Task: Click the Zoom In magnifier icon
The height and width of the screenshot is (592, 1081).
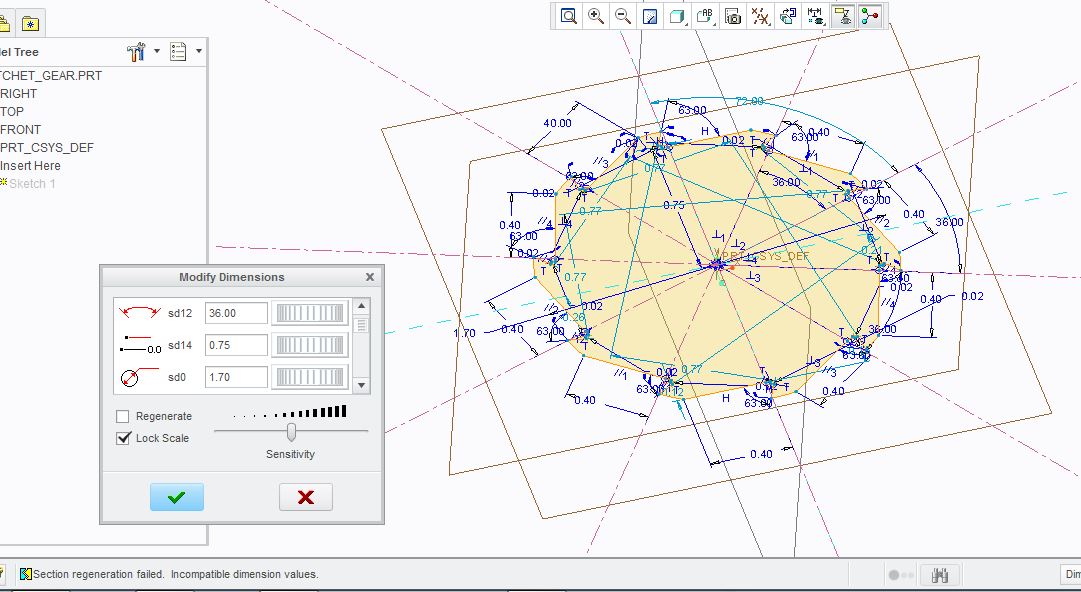Action: click(x=596, y=17)
